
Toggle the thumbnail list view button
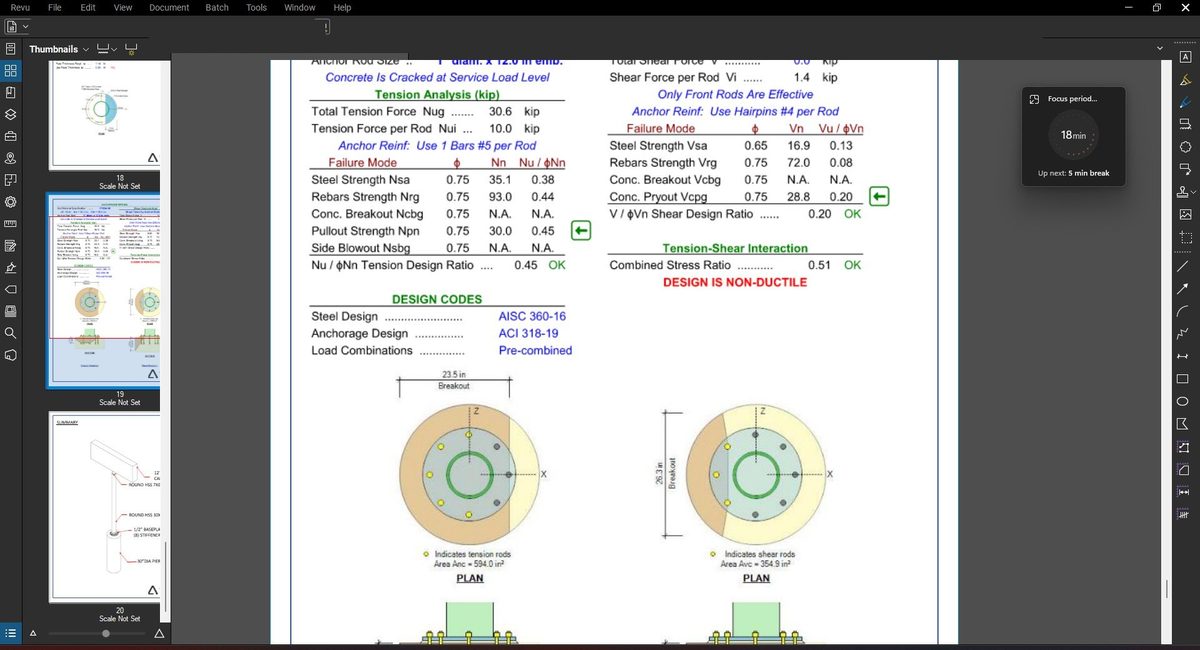[10, 633]
